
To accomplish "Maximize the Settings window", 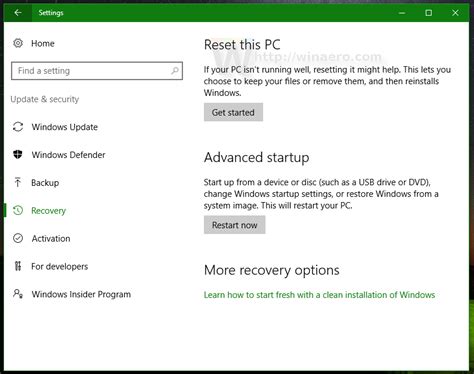I will 429,13.
